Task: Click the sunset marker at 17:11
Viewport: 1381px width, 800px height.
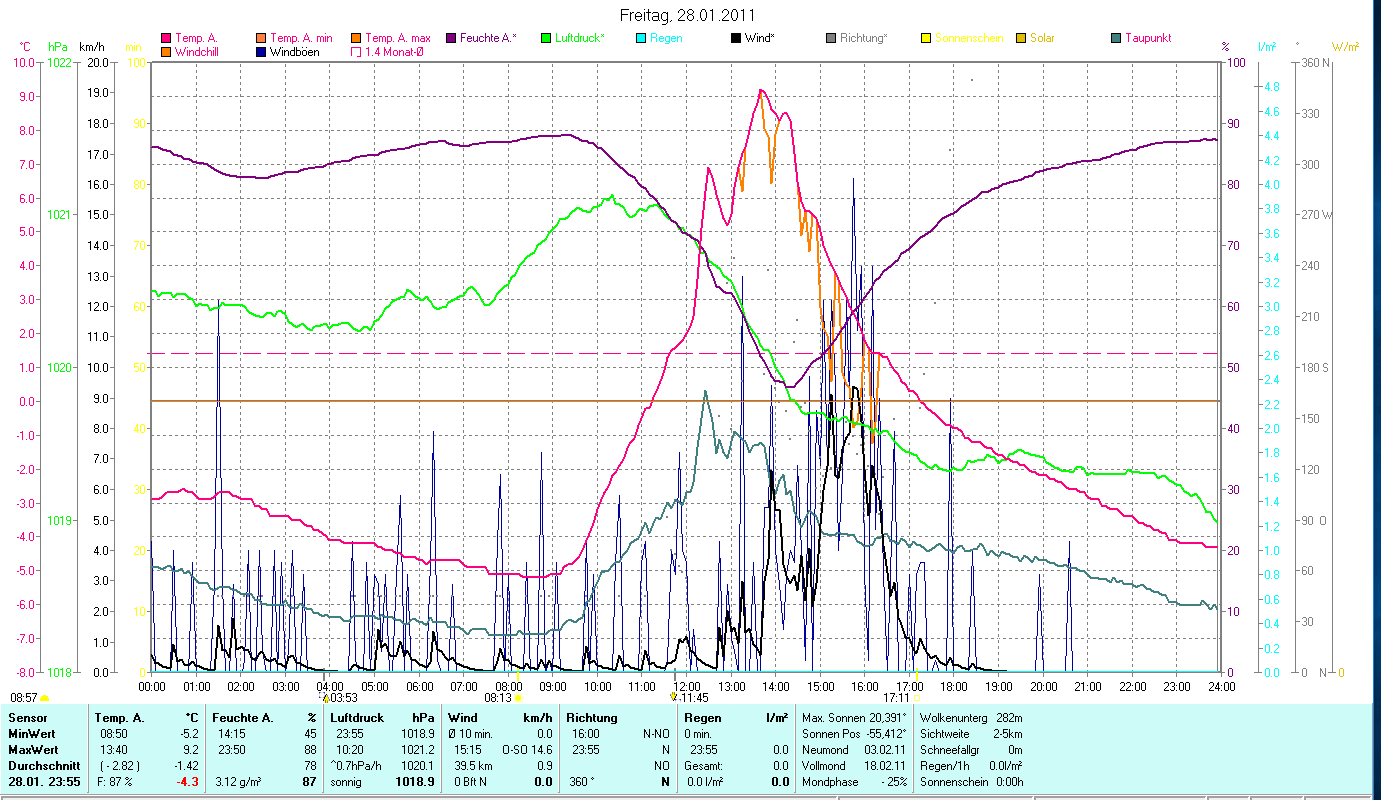Action: click(x=916, y=698)
